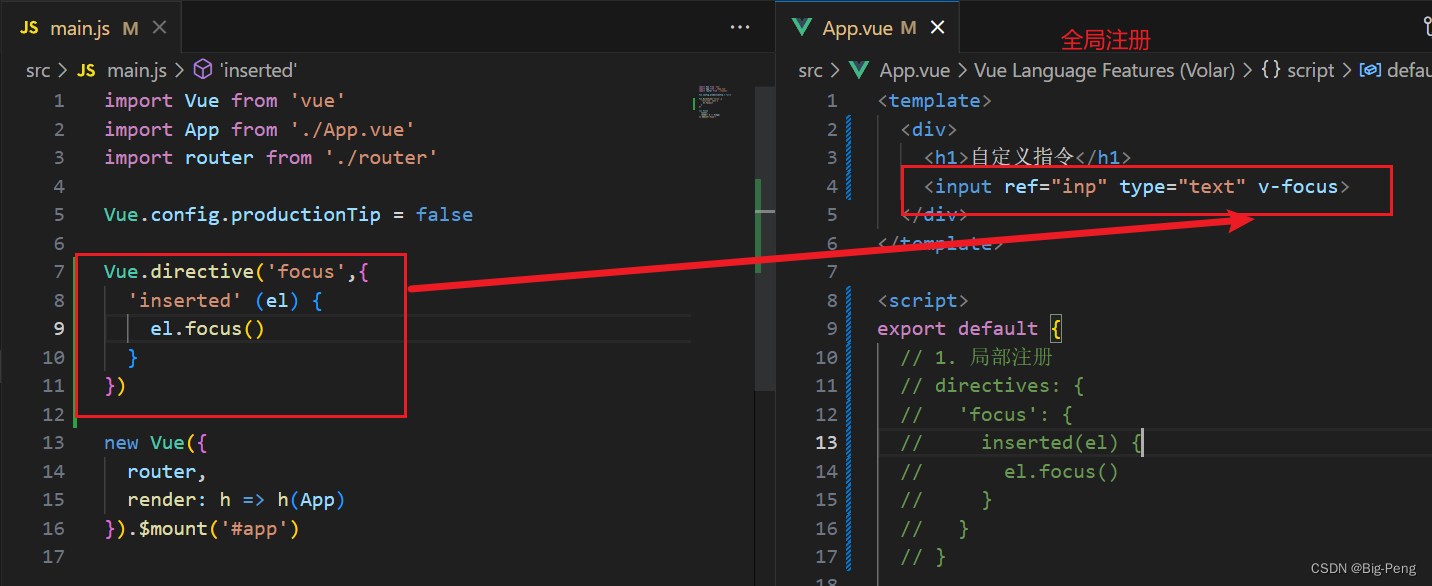Open src folder breadcrumb above App.vue
The width and height of the screenshot is (1432, 586).
(x=811, y=70)
